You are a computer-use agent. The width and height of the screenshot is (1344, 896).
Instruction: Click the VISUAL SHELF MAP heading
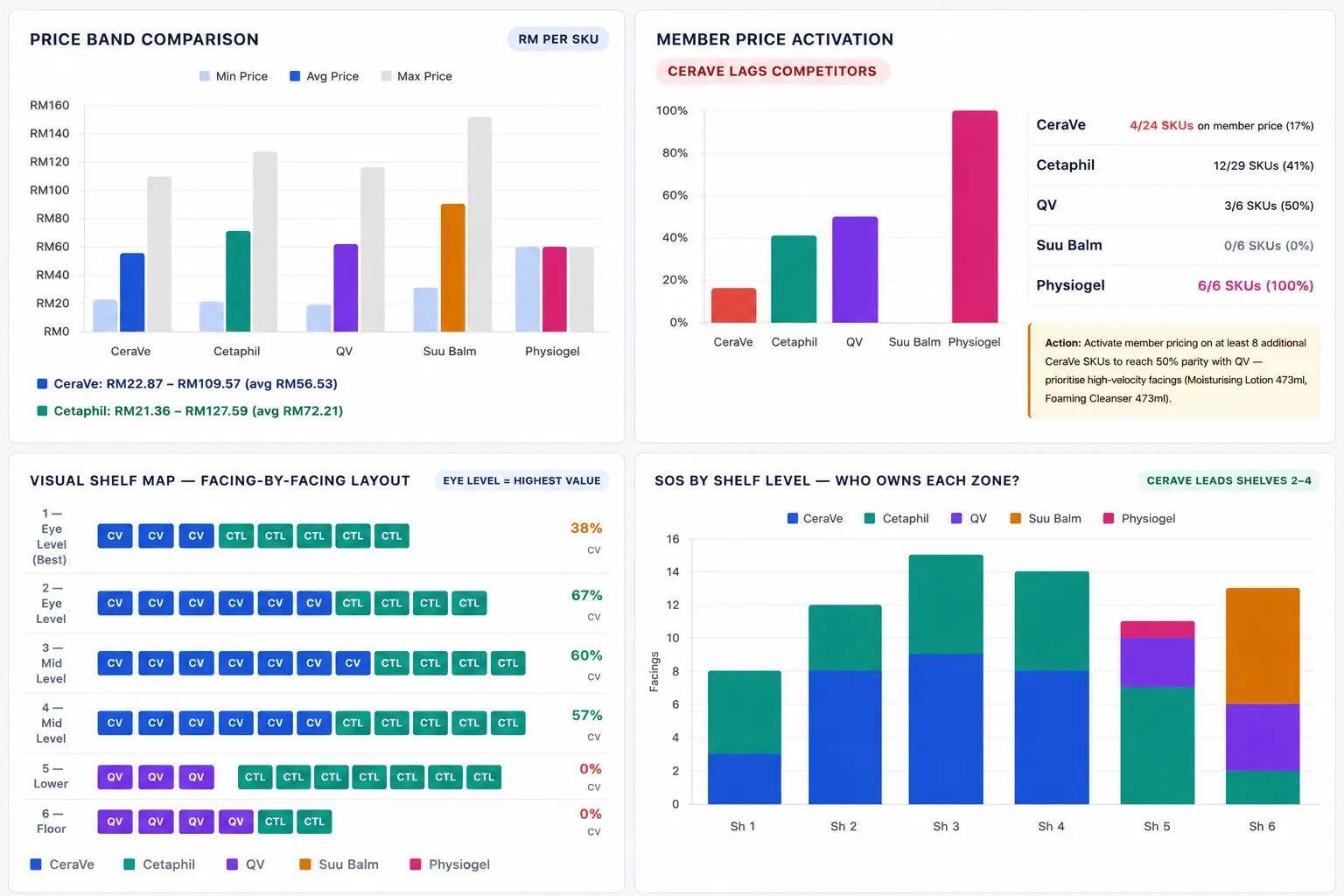tap(220, 480)
